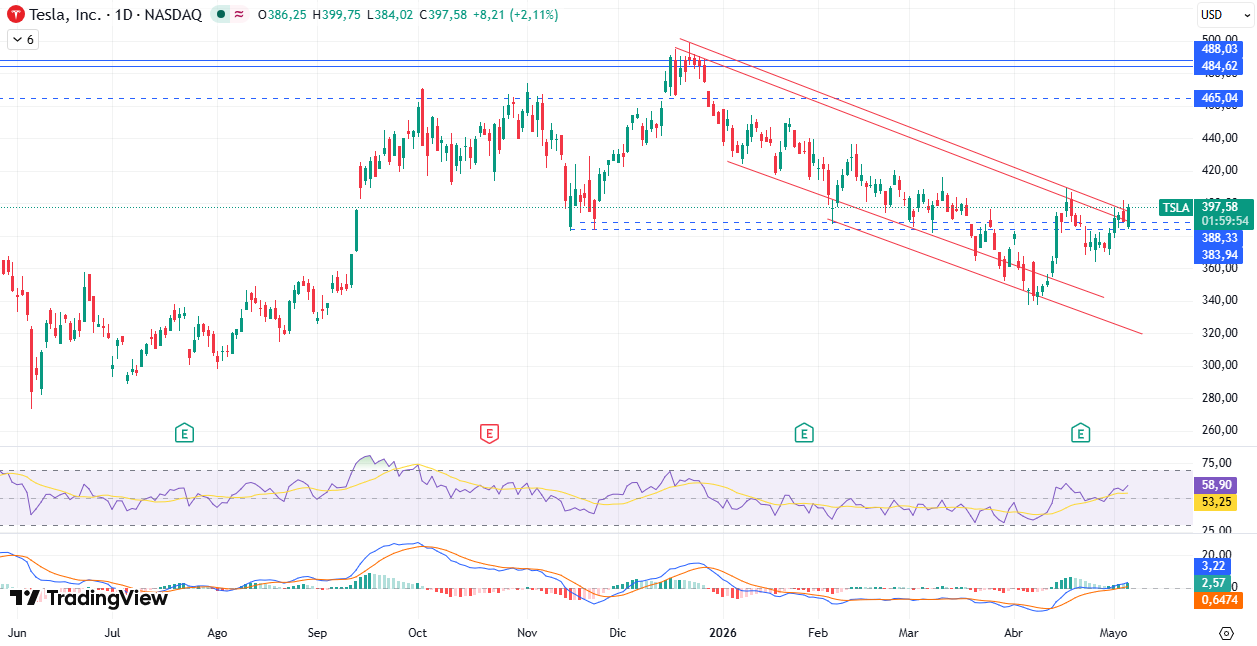This screenshot has width=1257, height=646.
Task: Click the red Tesla logo icon
Action: pyautogui.click(x=17, y=15)
